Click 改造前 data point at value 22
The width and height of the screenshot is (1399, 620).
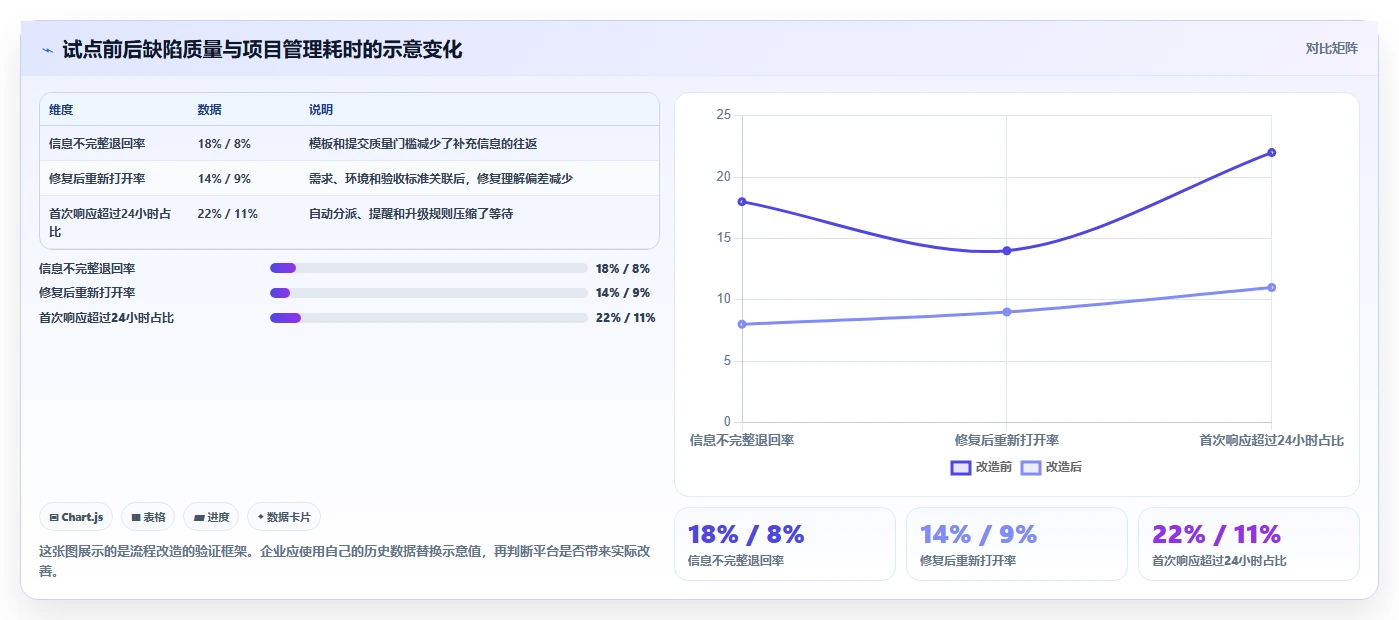[1271, 152]
